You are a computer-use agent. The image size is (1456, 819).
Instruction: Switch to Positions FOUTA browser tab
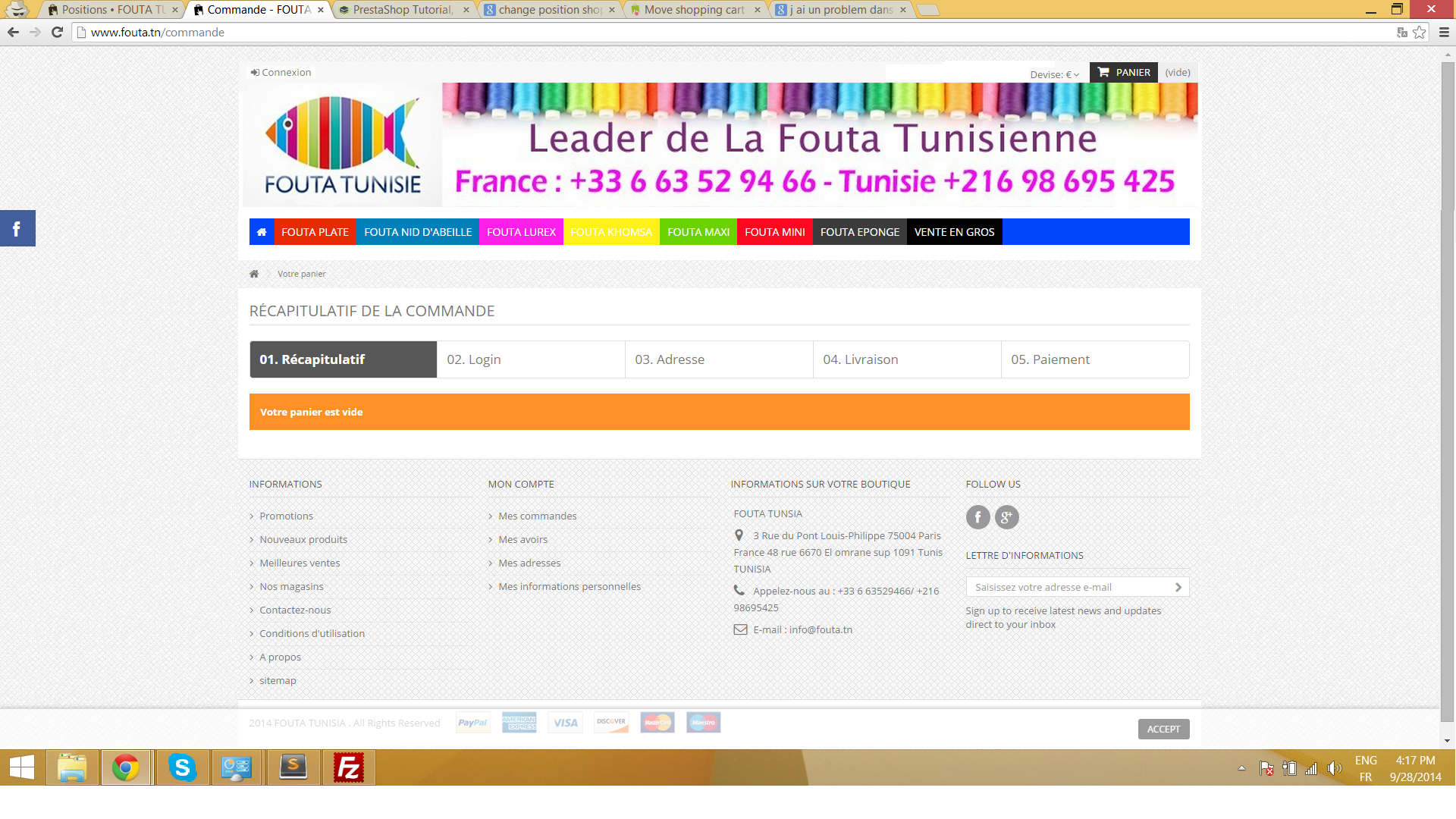pos(112,10)
